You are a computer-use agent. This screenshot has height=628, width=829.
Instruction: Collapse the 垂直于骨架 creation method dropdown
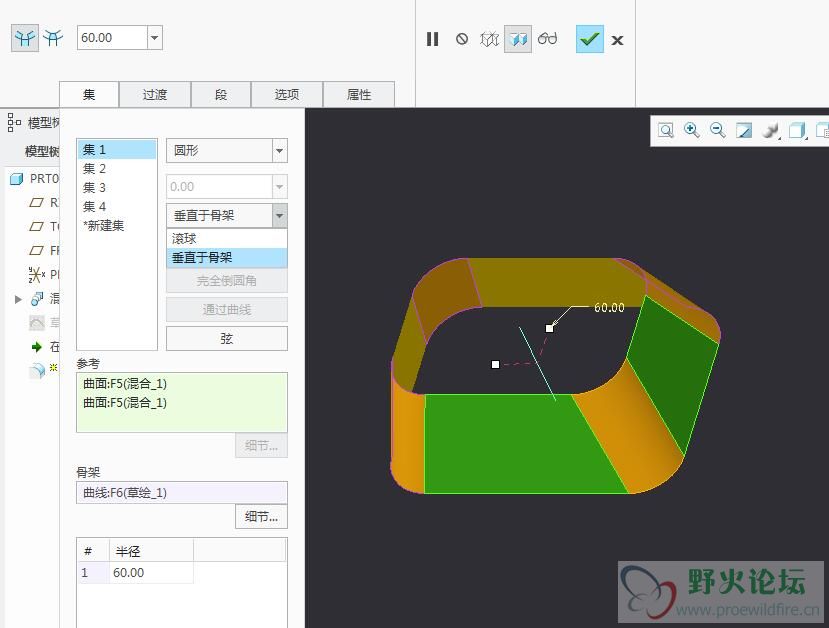pos(280,216)
